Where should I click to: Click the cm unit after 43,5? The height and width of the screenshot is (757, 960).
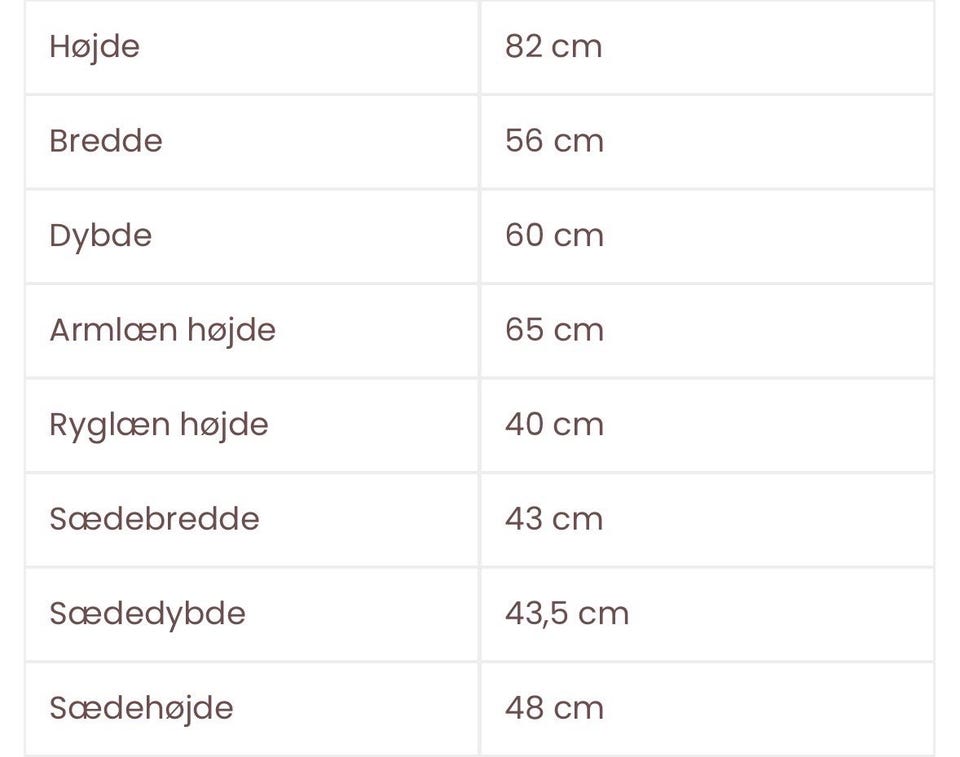click(604, 613)
